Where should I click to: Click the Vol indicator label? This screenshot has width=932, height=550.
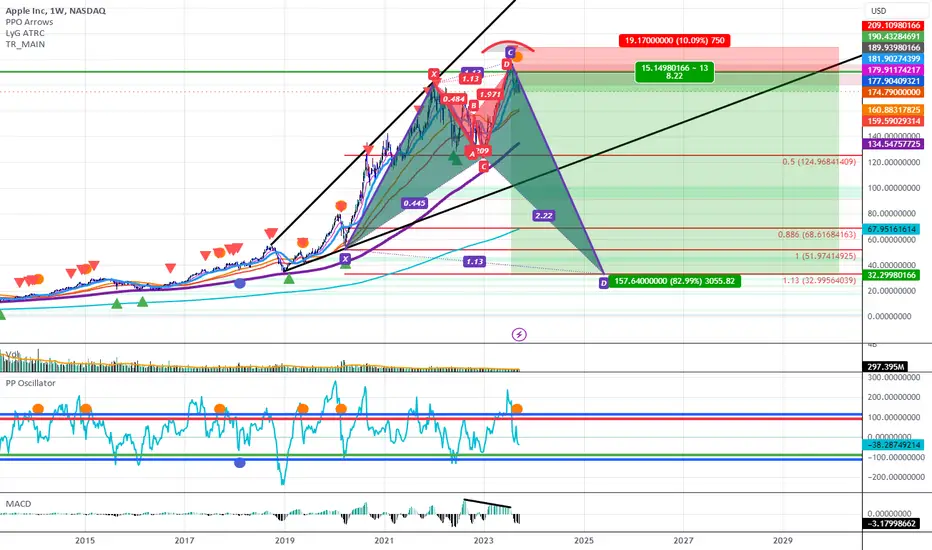(x=13, y=354)
